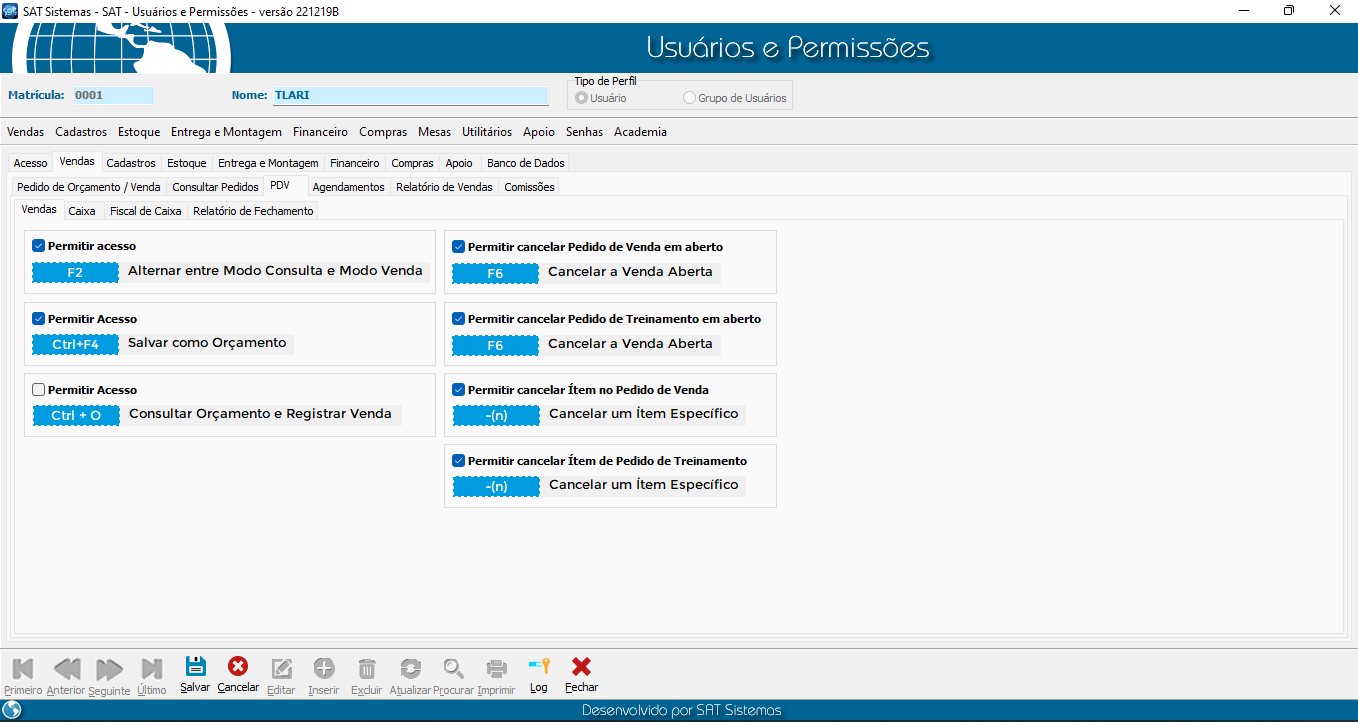Image resolution: width=1358 pixels, height=722 pixels.
Task: Click the Nome input field
Action: tap(410, 96)
